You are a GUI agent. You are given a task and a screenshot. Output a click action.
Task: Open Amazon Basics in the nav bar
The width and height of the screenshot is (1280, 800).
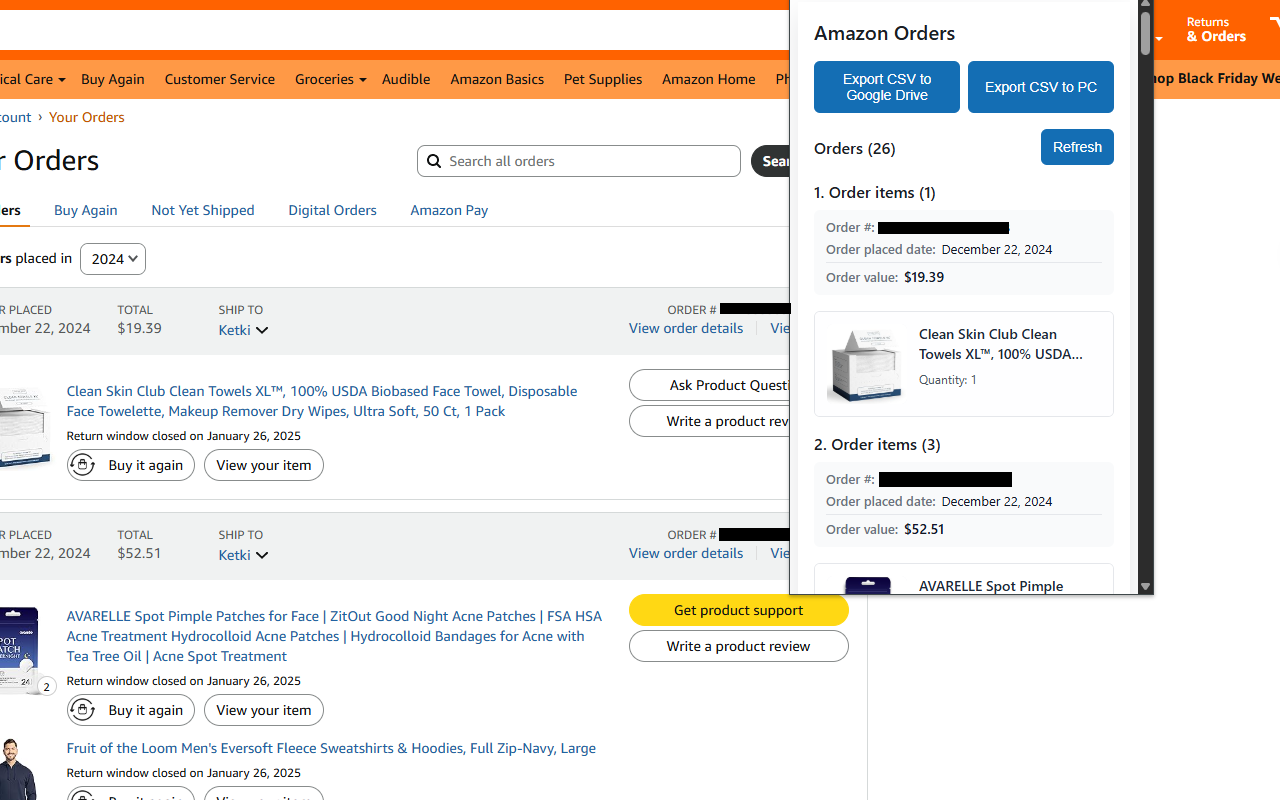click(x=497, y=79)
